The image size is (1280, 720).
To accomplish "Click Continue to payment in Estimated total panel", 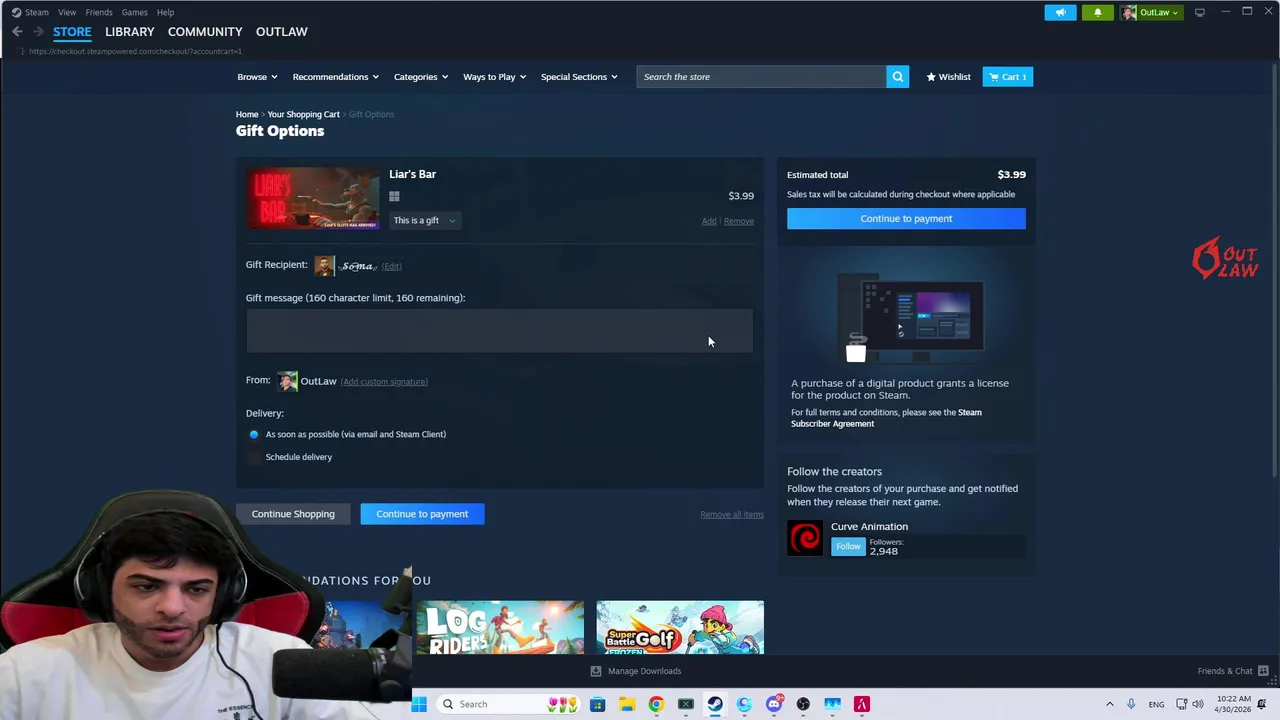I will coord(906,218).
